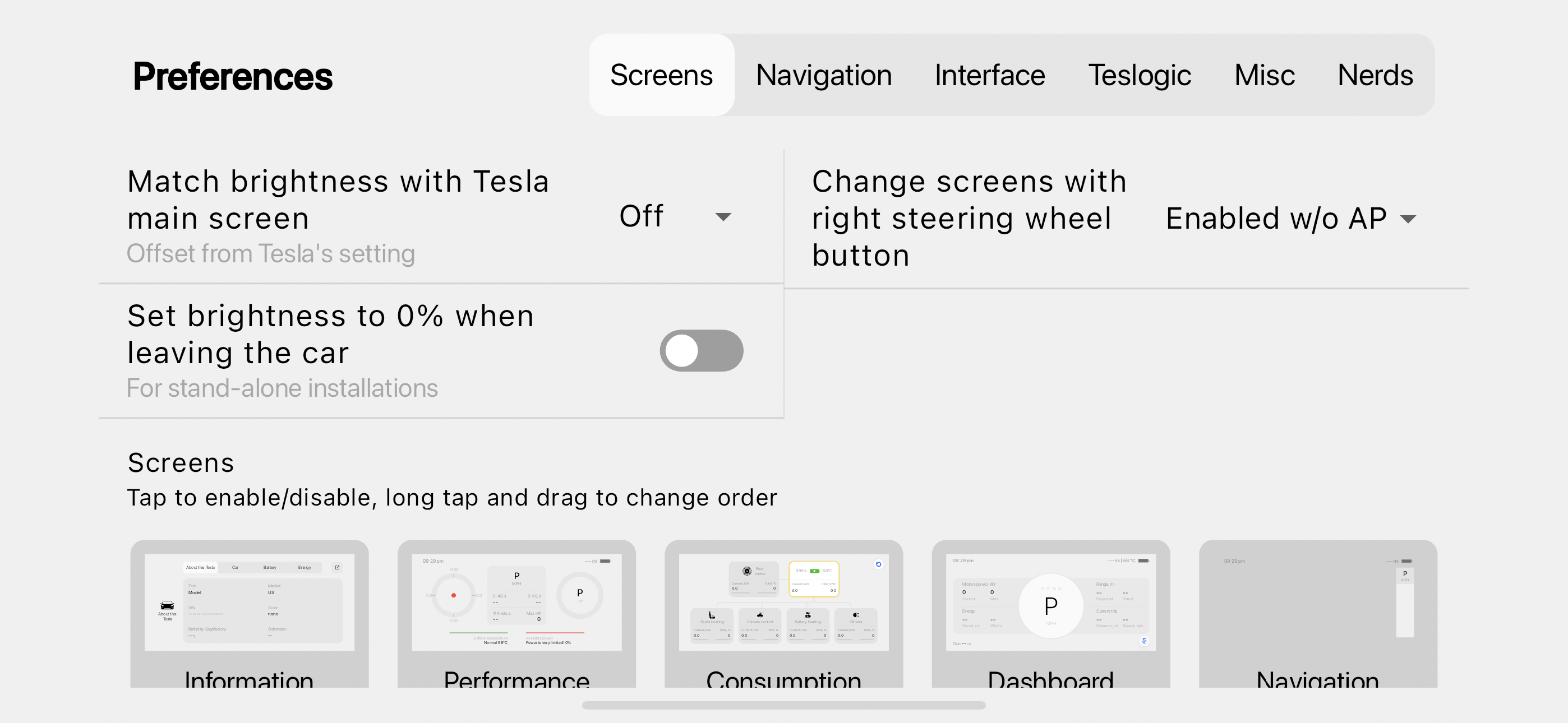Click the horizontal bar at bottom

pyautogui.click(x=784, y=706)
